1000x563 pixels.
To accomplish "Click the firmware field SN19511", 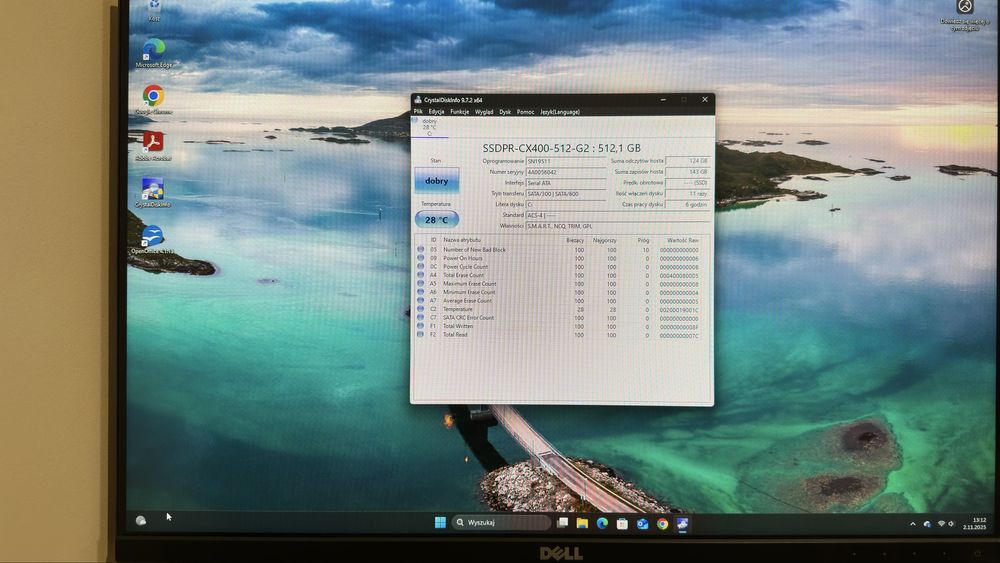I will [x=565, y=161].
